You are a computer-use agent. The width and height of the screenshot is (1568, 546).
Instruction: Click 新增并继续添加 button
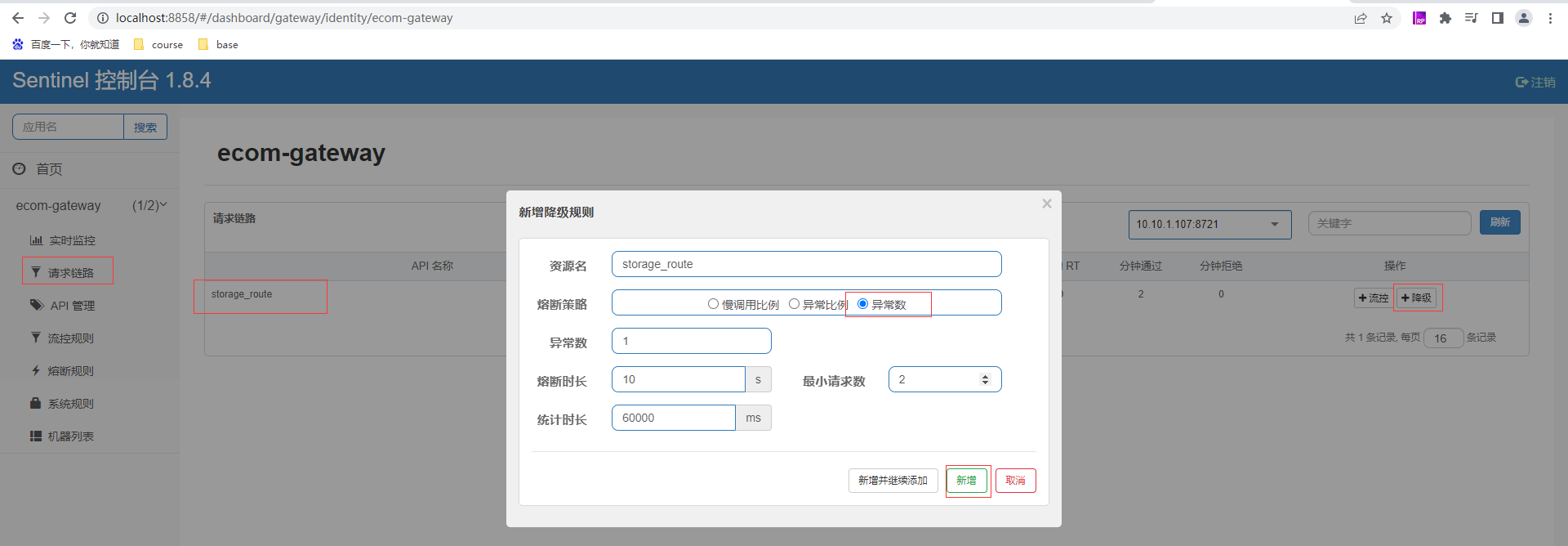pyautogui.click(x=893, y=481)
